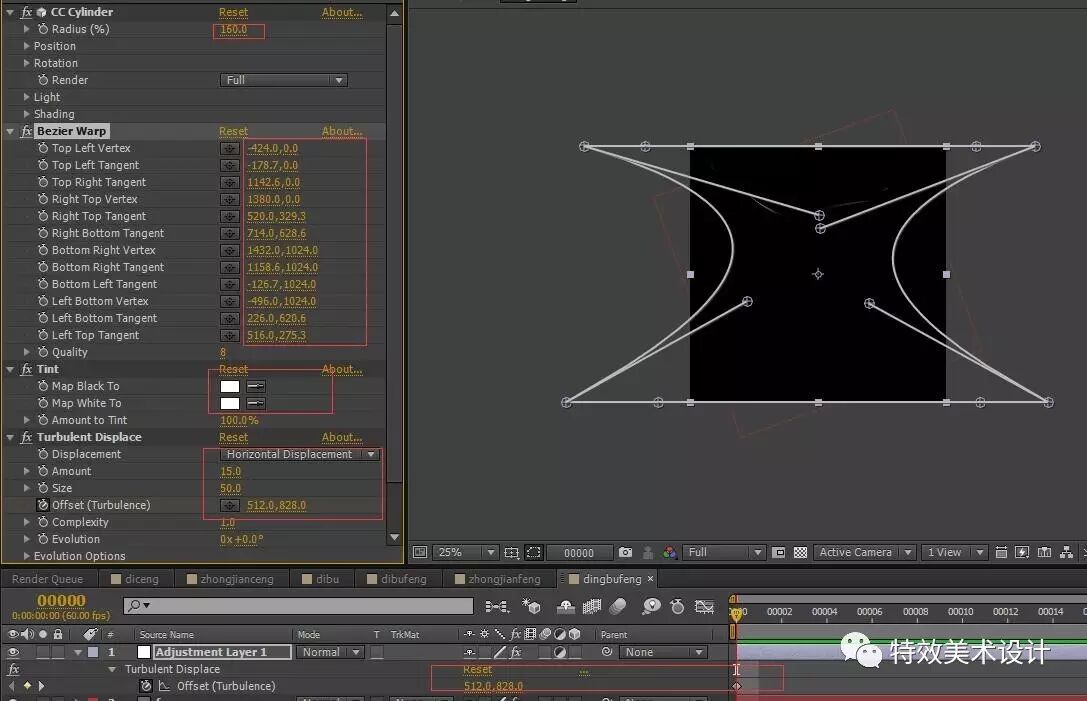Image resolution: width=1087 pixels, height=701 pixels.
Task: Open the grid and guide options icon
Action: (512, 553)
